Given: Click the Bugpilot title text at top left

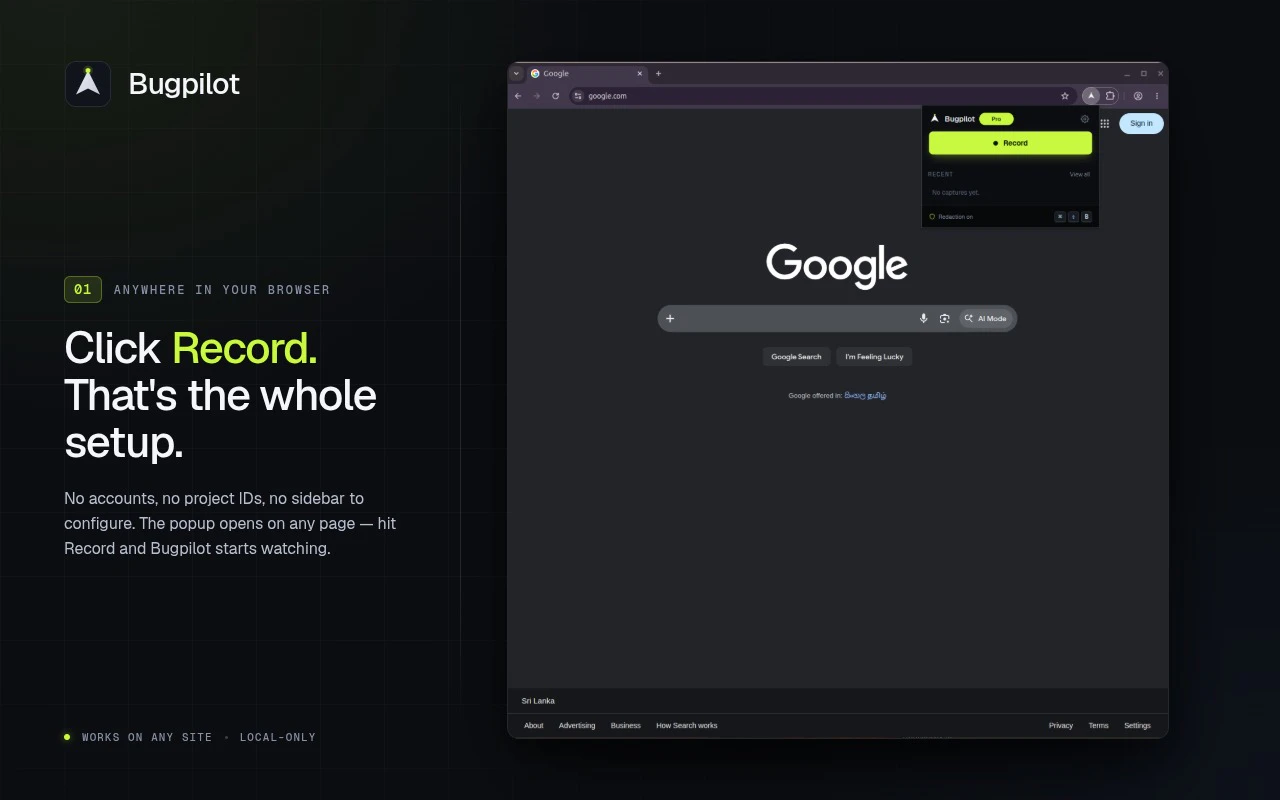Looking at the screenshot, I should [x=184, y=84].
